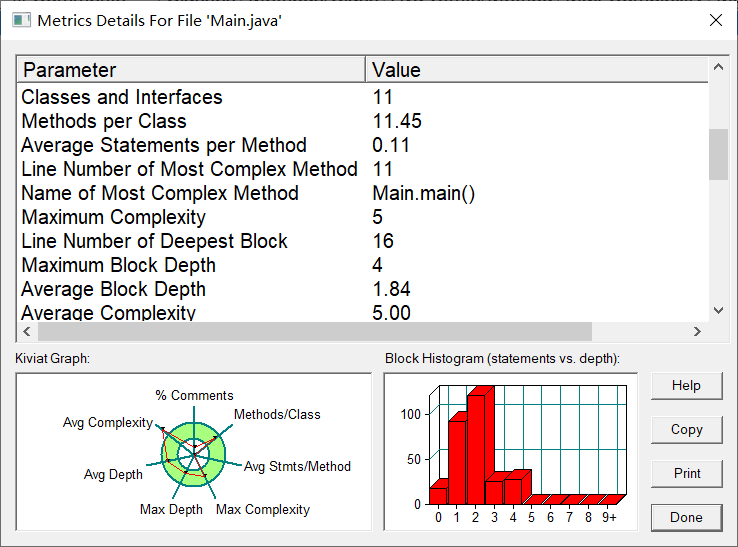Select Average Statements per Method row
The width and height of the screenshot is (738, 547).
[x=362, y=145]
